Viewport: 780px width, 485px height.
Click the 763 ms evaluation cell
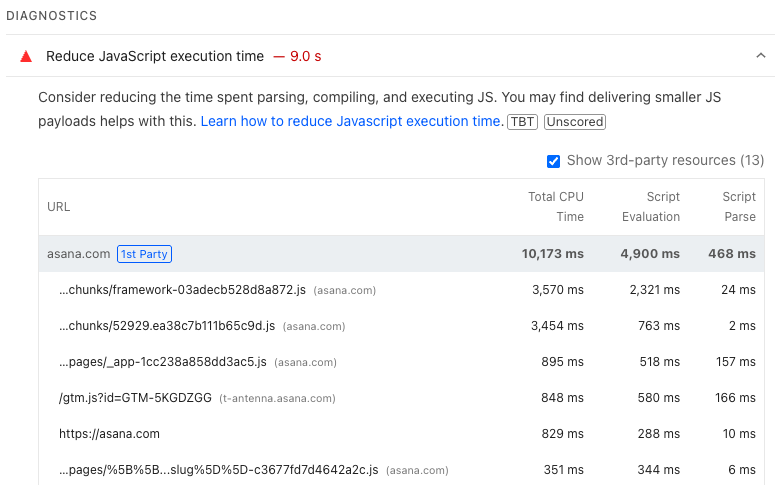click(x=659, y=326)
